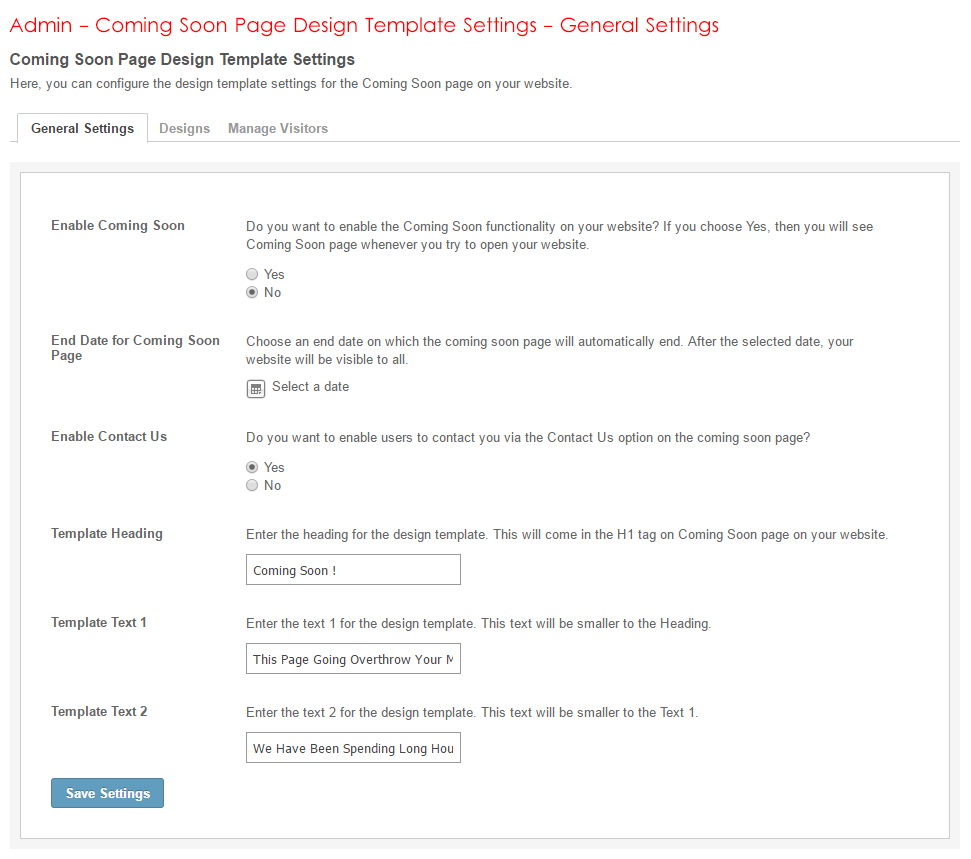Click the 'End Date for Coming Soon Page' label
The width and height of the screenshot is (971, 859).
click(135, 348)
